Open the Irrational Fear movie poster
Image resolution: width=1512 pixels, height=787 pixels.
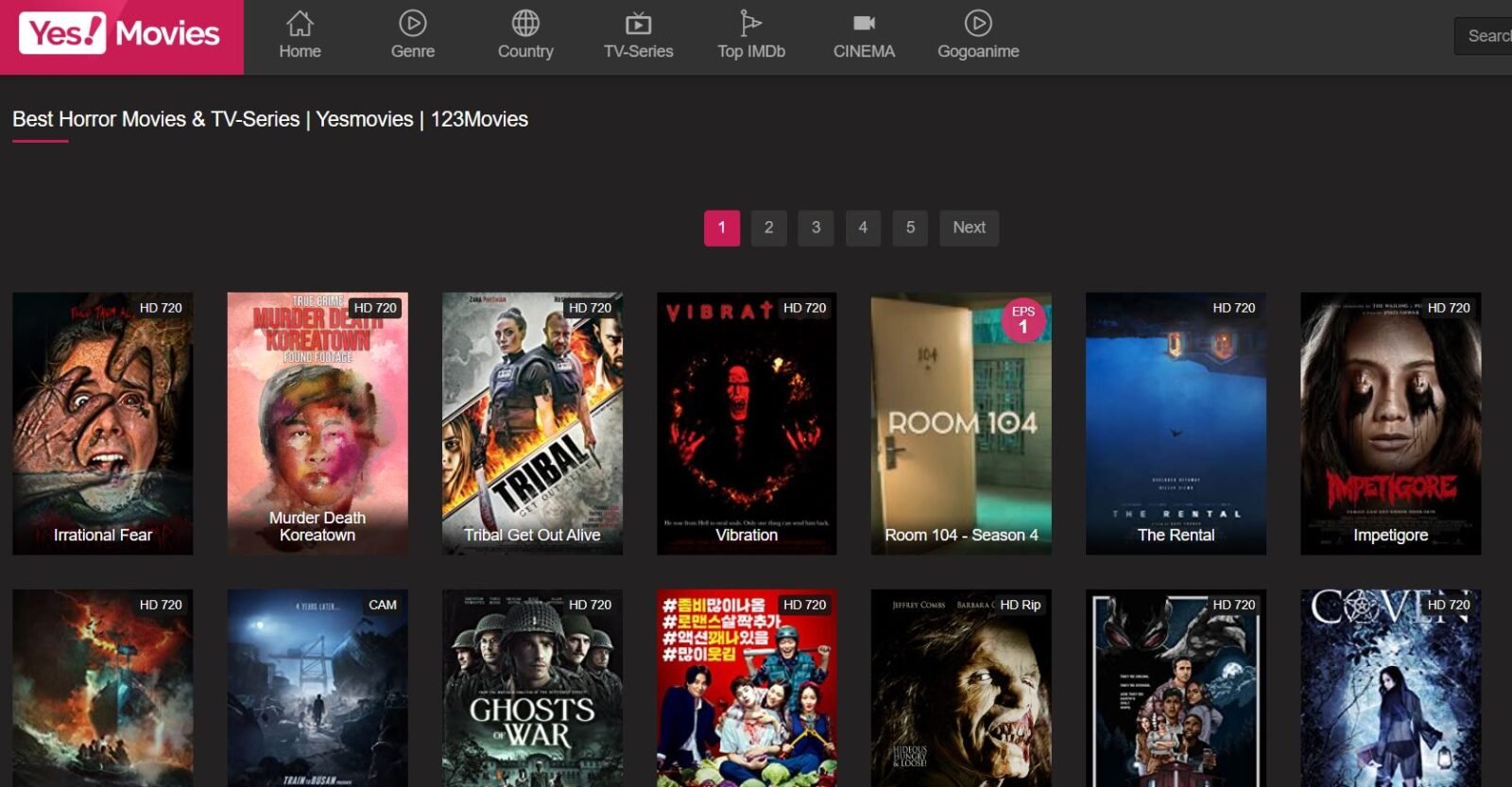tap(102, 422)
